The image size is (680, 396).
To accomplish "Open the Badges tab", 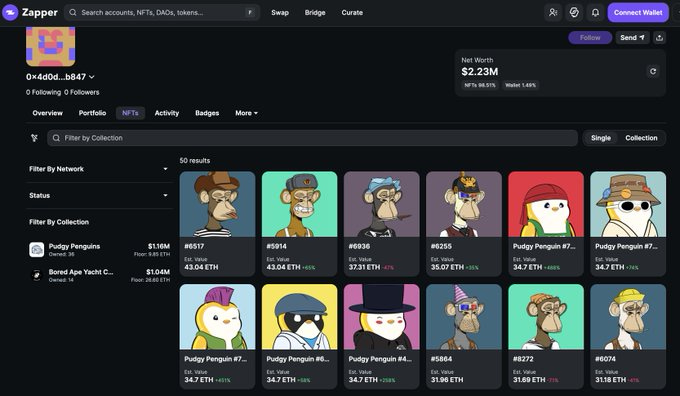I will click(x=207, y=113).
